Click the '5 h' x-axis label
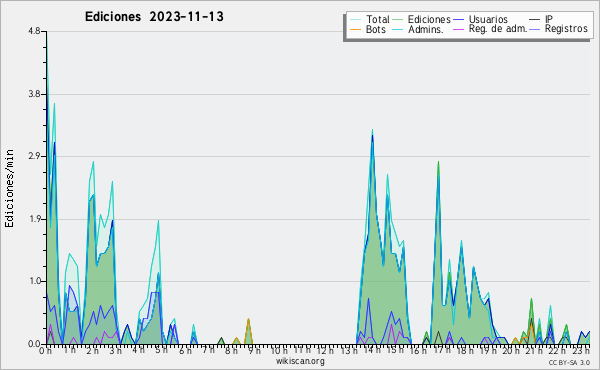 pyautogui.click(x=161, y=350)
